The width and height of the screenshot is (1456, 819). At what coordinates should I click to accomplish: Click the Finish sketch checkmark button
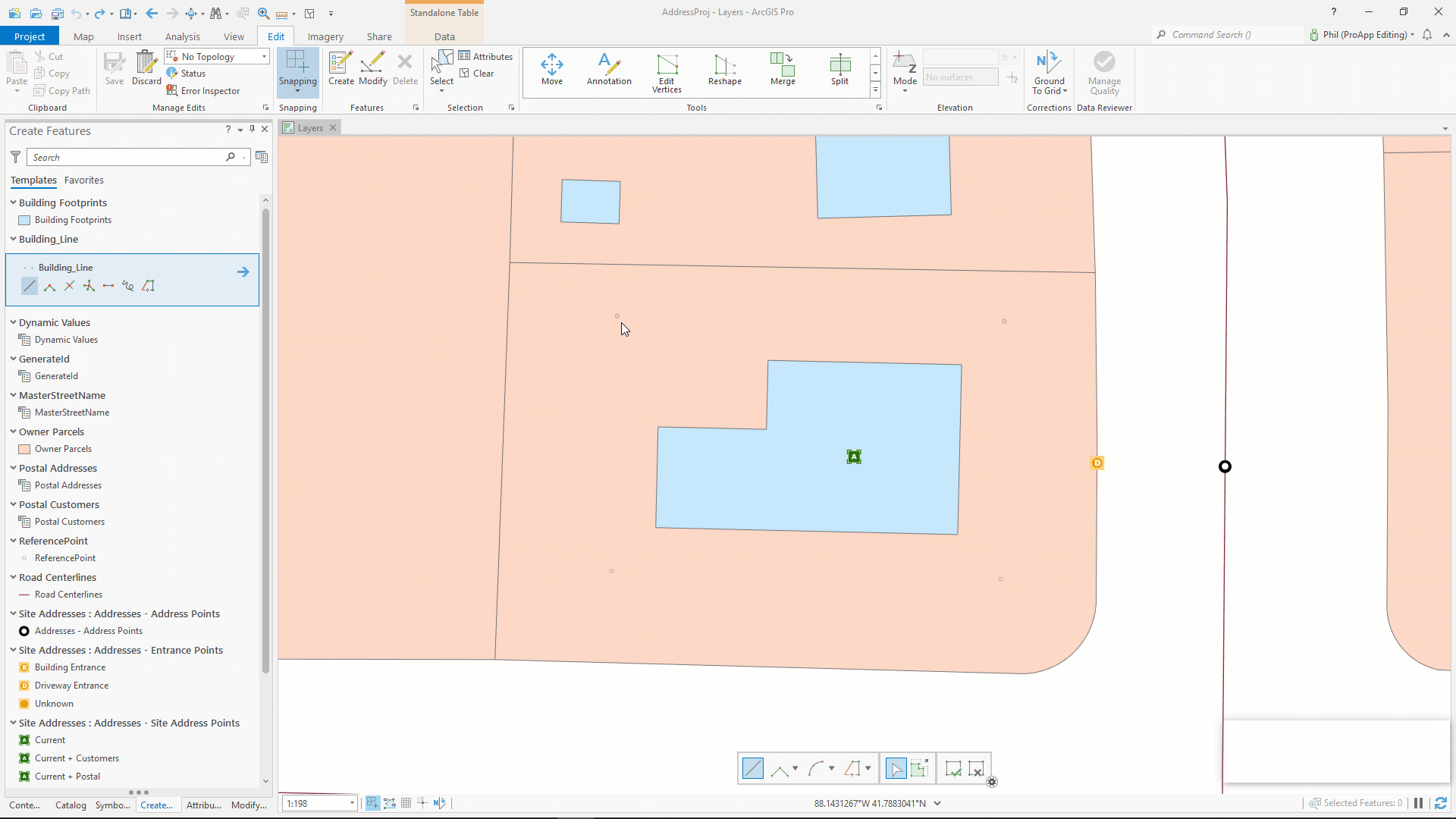point(952,768)
